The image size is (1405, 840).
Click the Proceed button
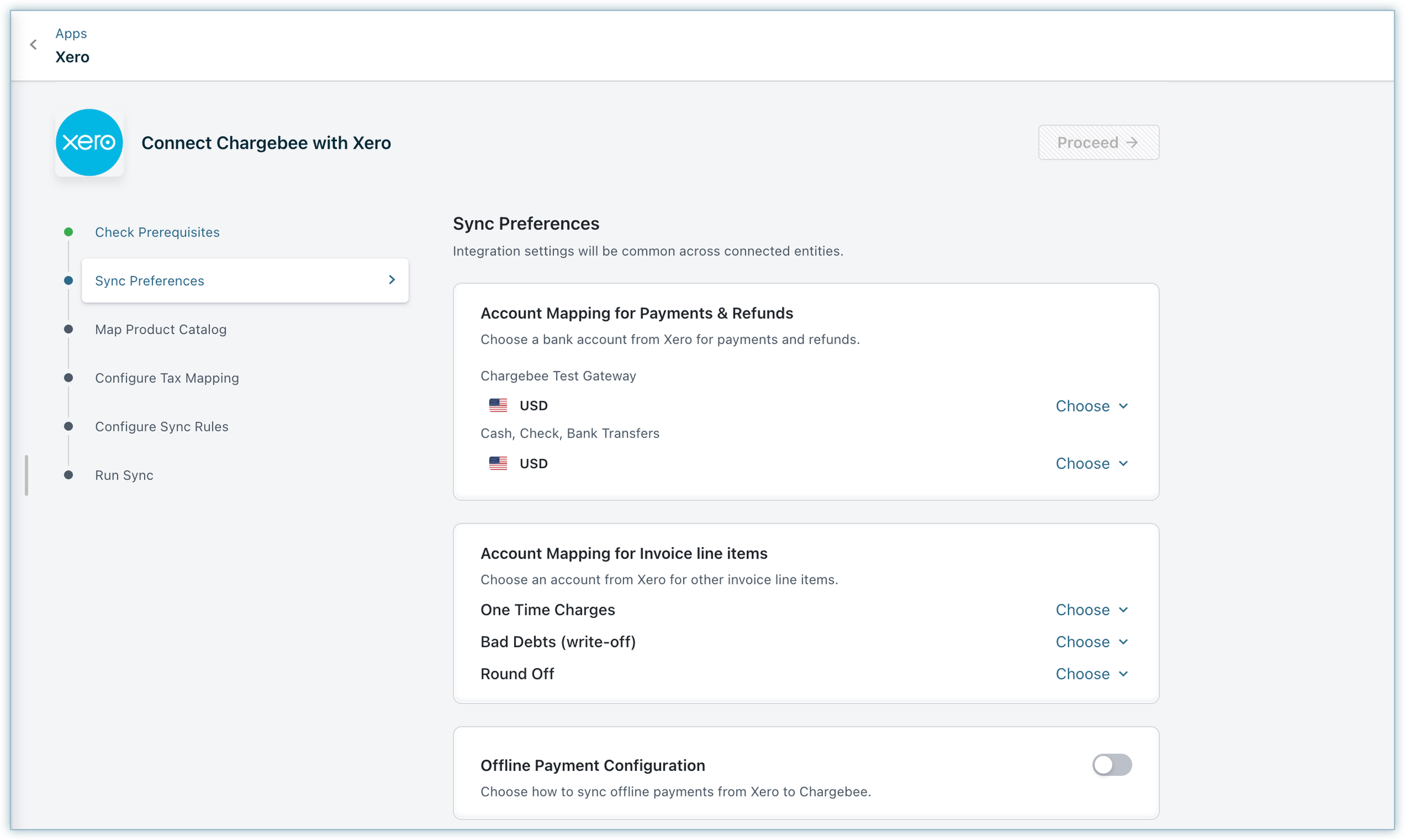[x=1098, y=142]
